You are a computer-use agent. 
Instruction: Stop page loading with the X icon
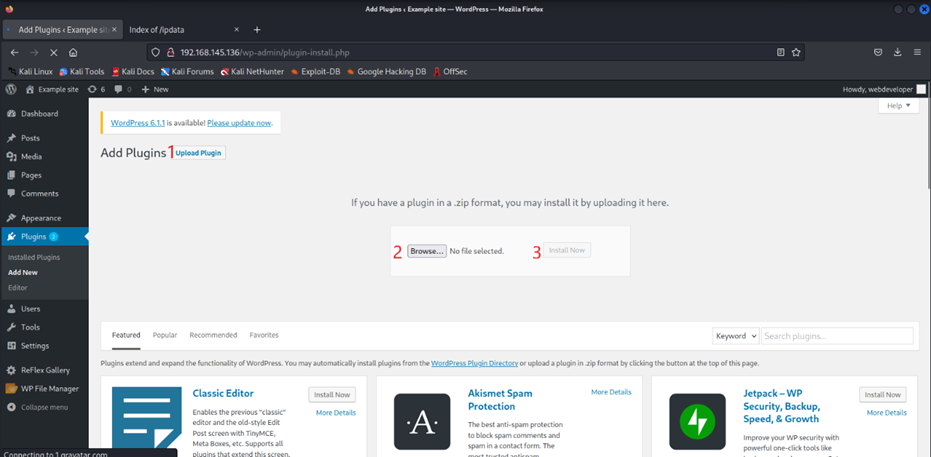pos(53,52)
